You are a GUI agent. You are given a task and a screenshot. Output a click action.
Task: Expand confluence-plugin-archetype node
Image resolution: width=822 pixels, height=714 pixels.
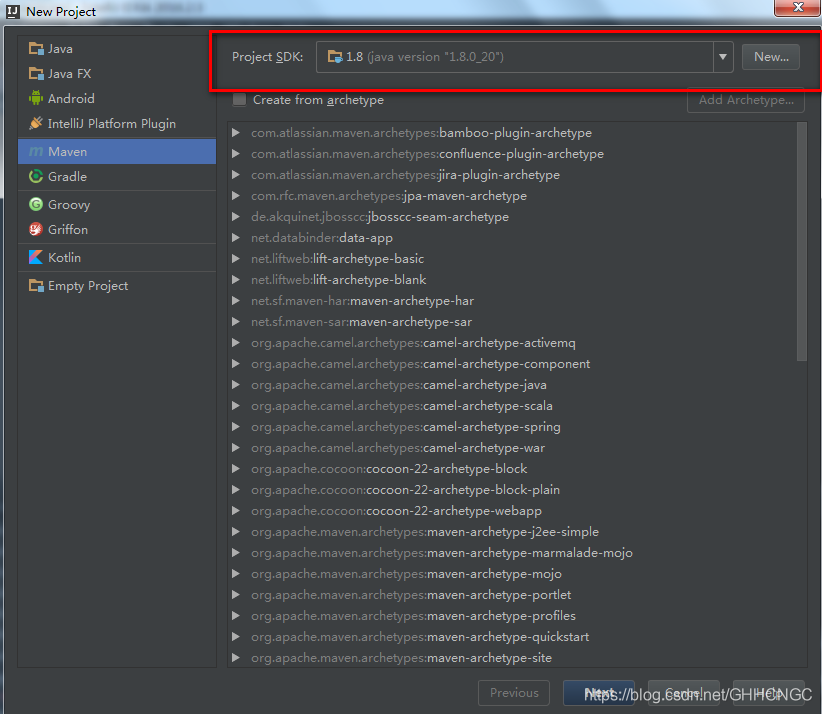tap(236, 154)
